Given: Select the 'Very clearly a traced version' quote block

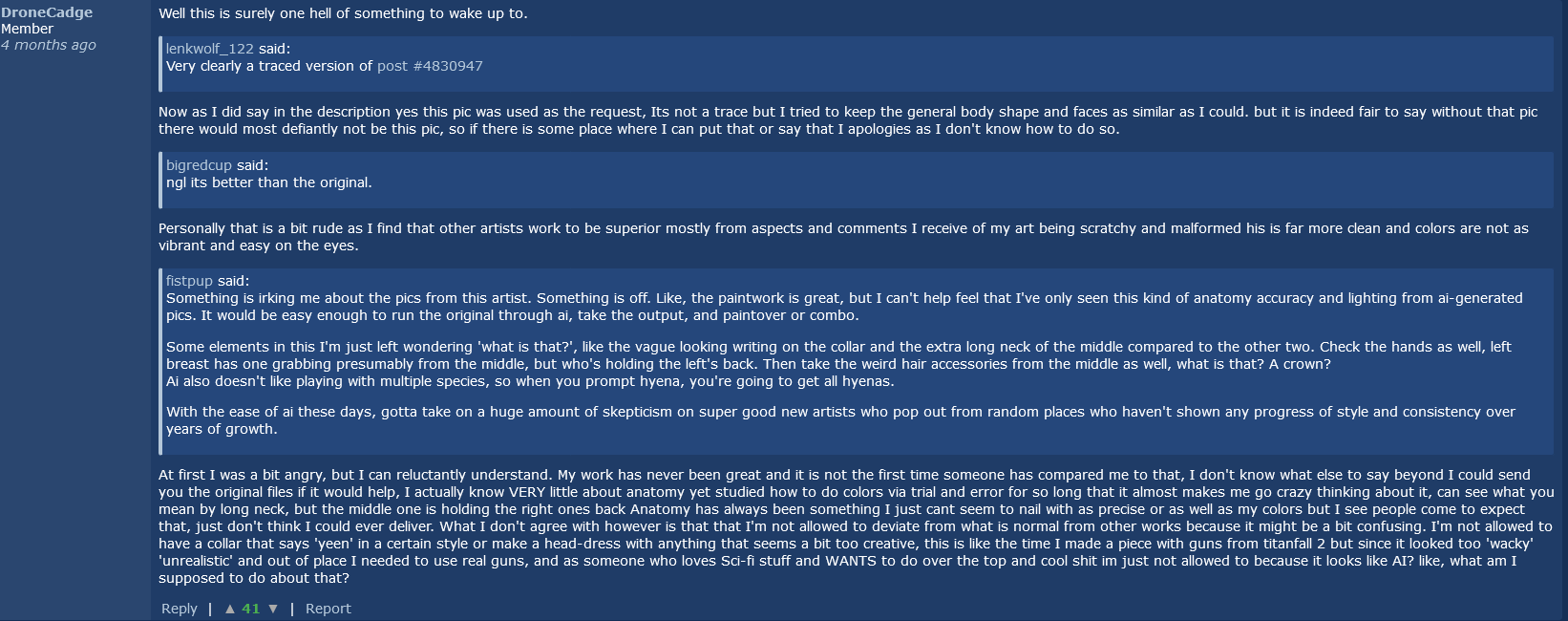Looking at the screenshot, I should tap(856, 64).
